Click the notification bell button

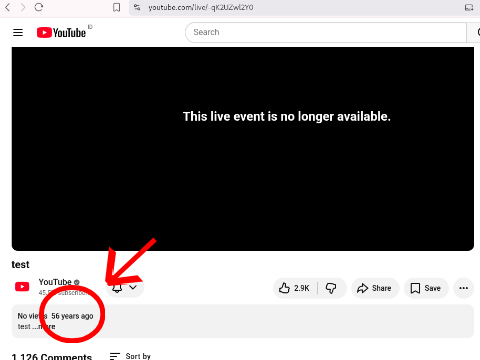click(x=117, y=288)
